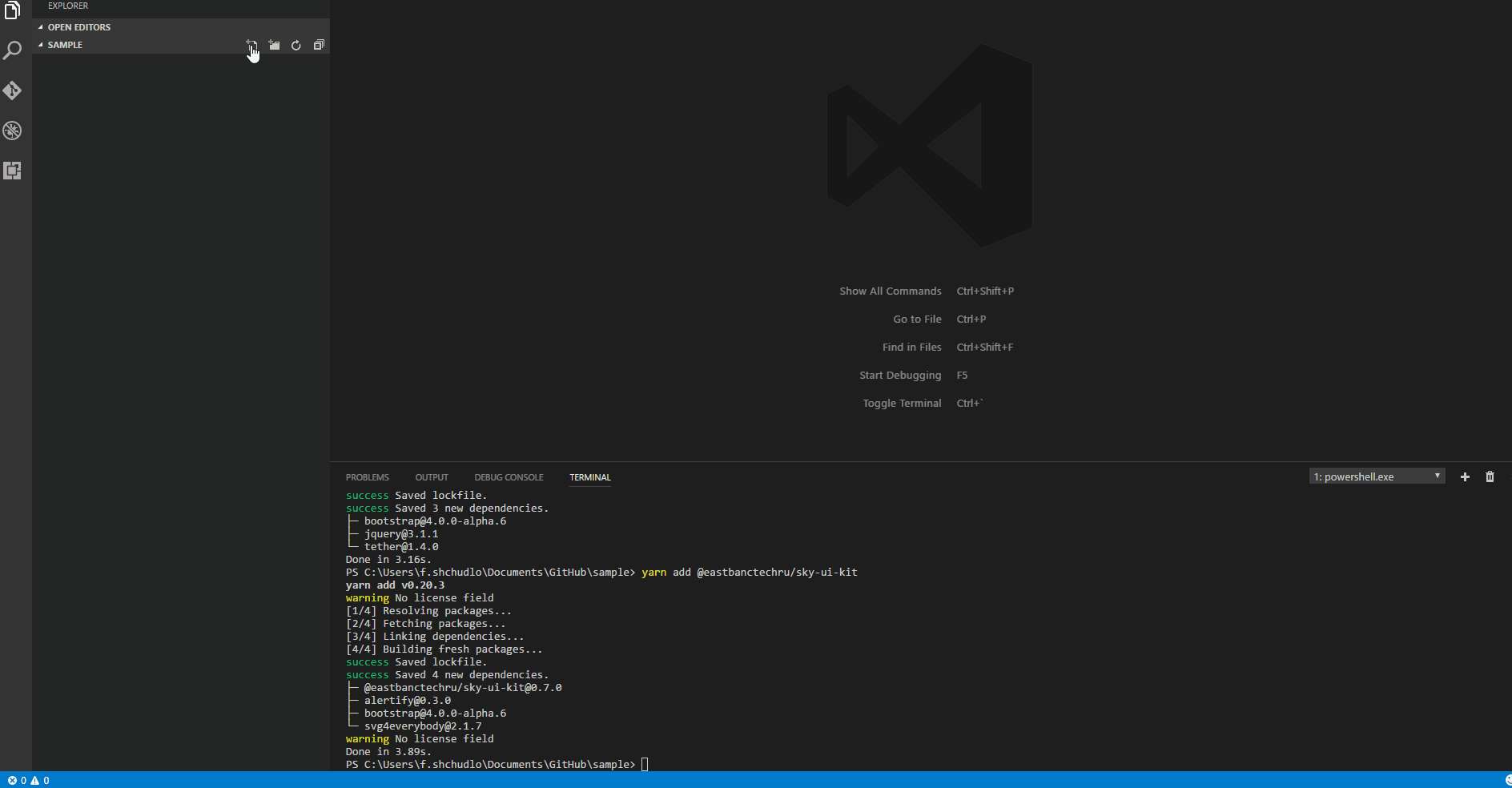The height and width of the screenshot is (788, 1512).
Task: Switch to the DEBUG CONSOLE tab
Action: pyautogui.click(x=509, y=477)
